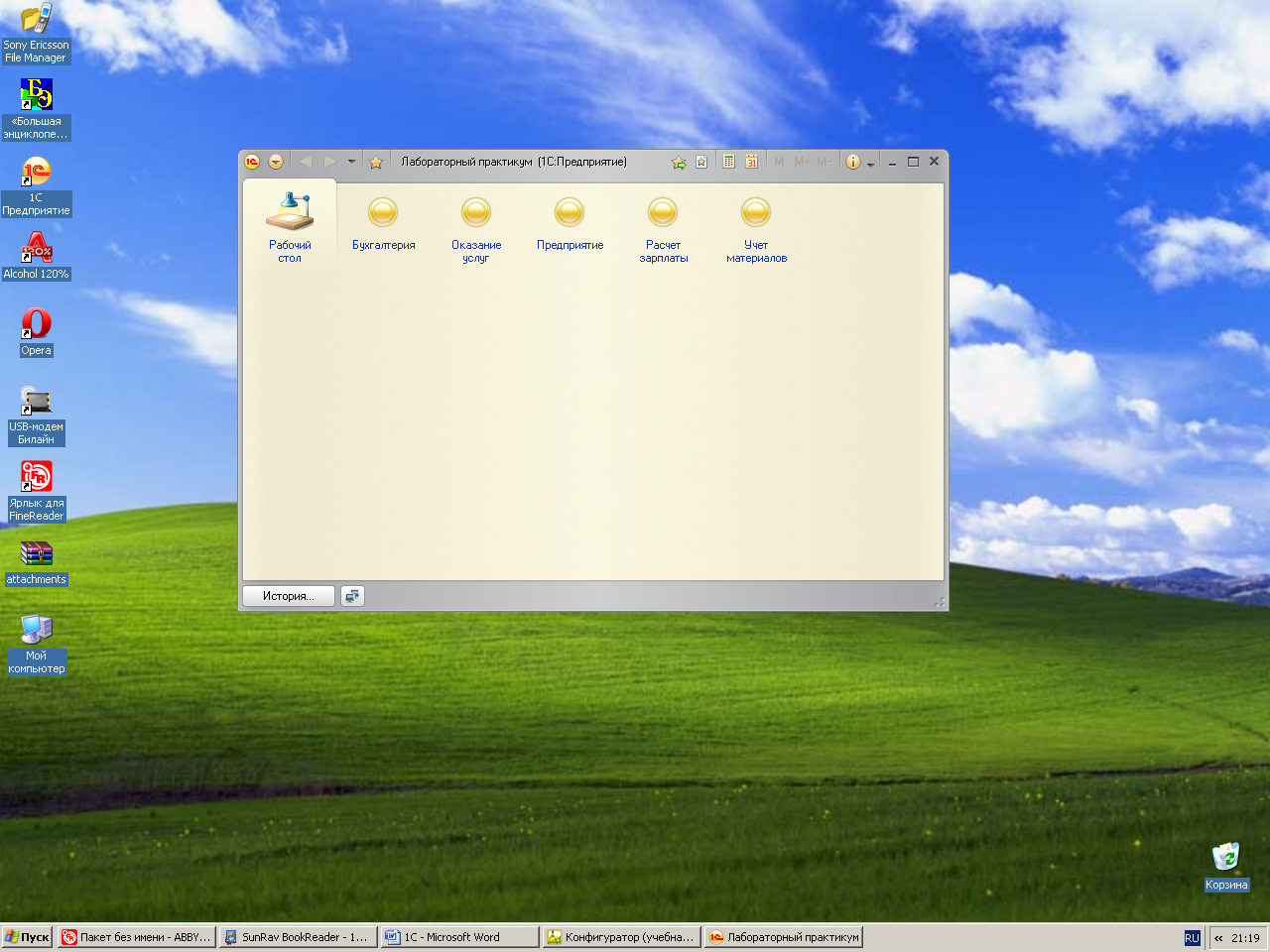The width and height of the screenshot is (1270, 952).
Task: Select attachments archive desktop icon
Action: tap(36, 561)
